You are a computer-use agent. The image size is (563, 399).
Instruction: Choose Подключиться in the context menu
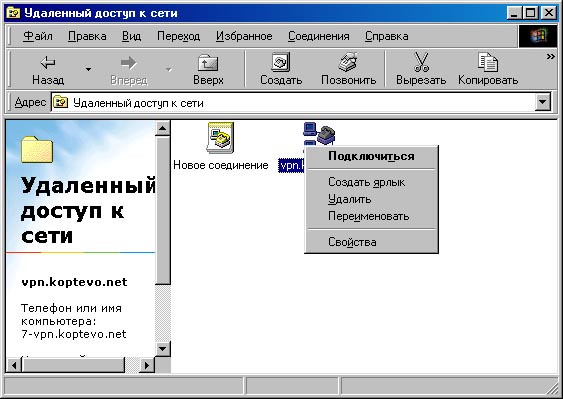371,156
